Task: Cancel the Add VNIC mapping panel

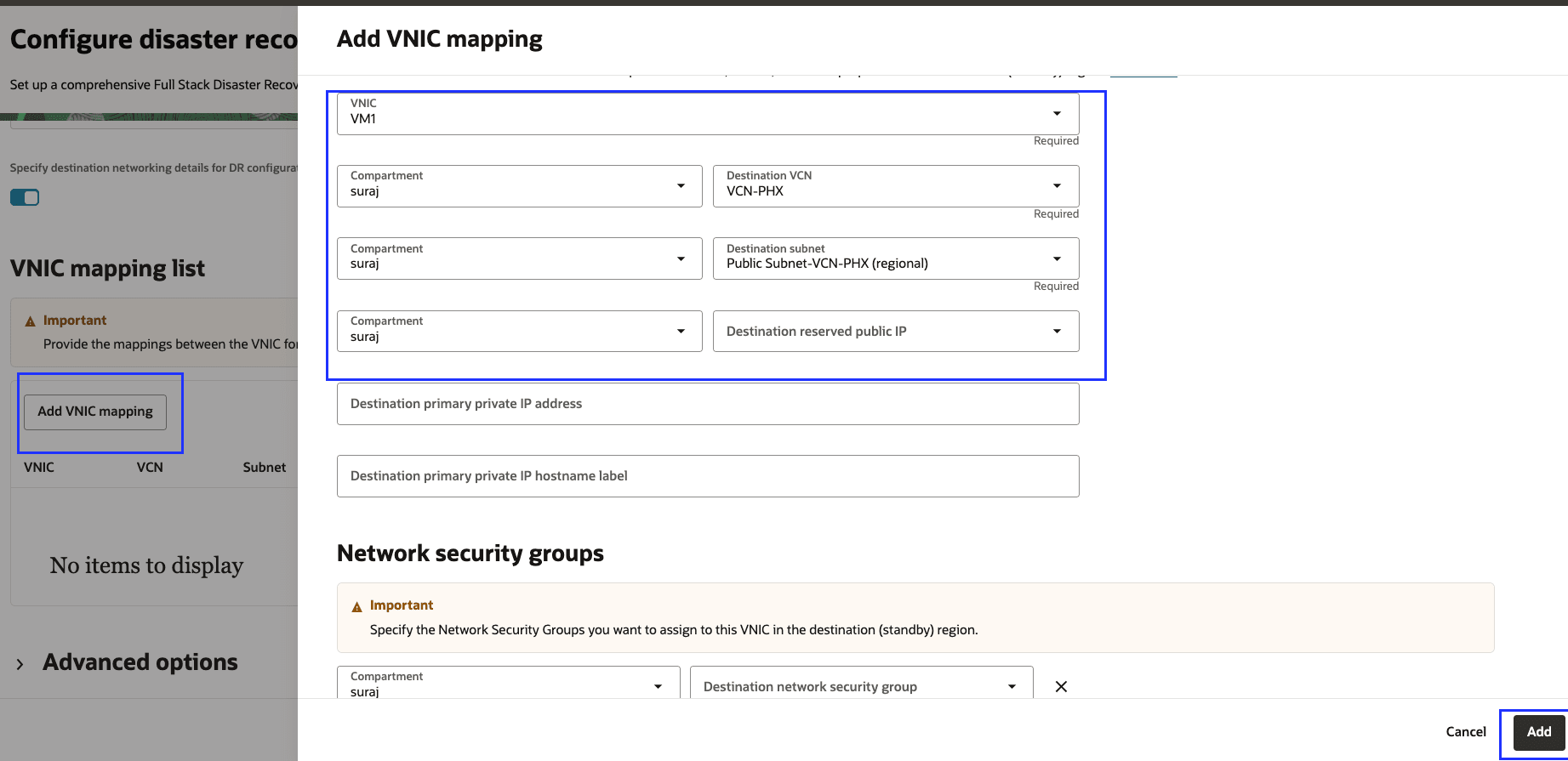Action: pos(1466,731)
